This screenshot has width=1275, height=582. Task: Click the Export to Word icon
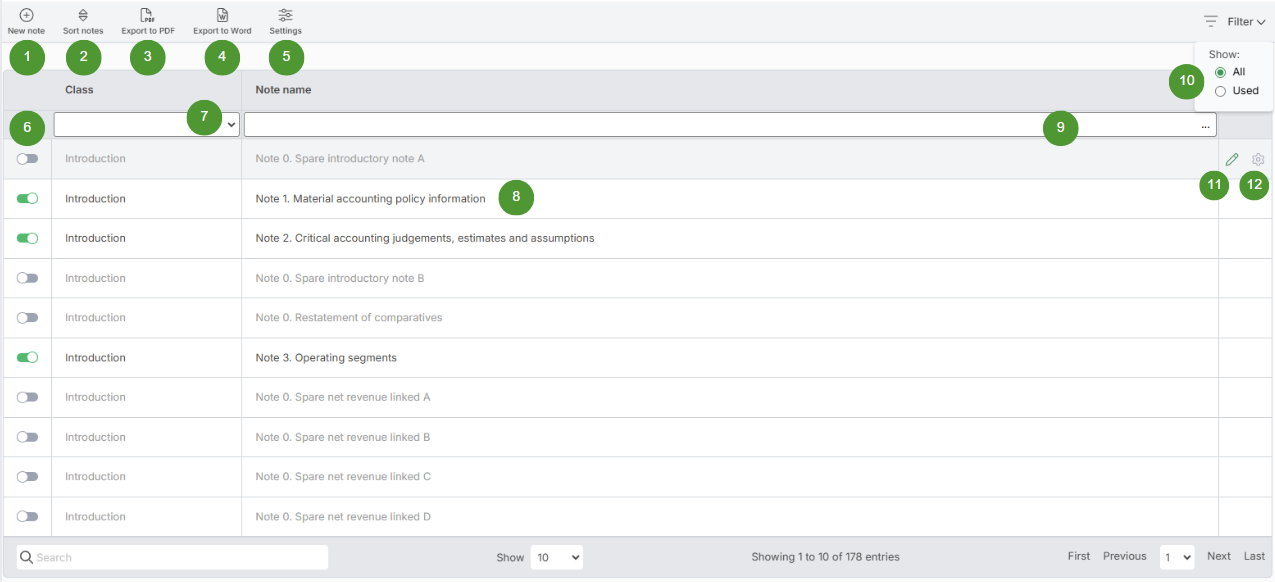pos(222,16)
